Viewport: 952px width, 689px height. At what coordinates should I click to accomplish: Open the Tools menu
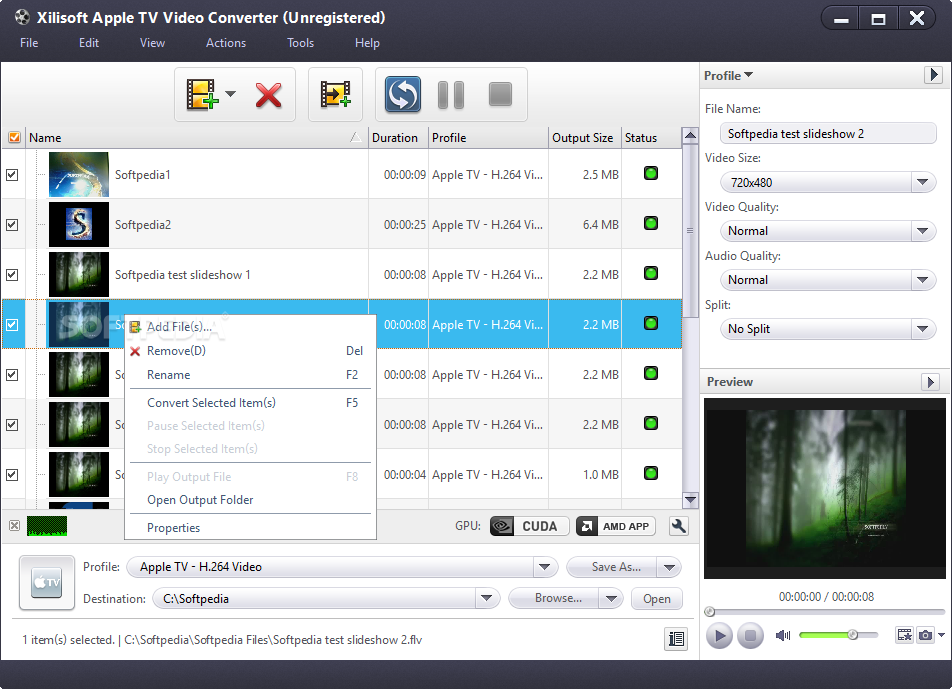(301, 43)
